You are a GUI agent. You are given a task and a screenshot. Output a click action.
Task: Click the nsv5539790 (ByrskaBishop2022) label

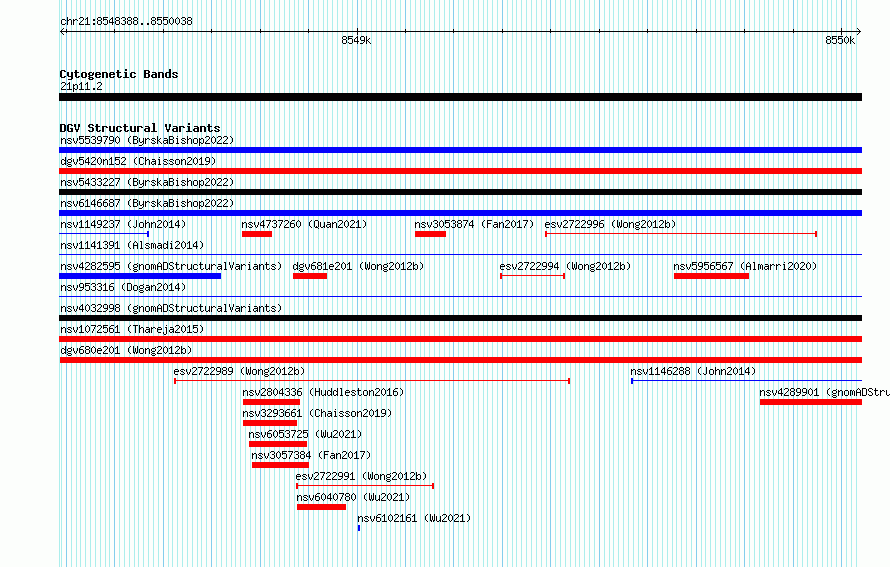[x=147, y=140]
